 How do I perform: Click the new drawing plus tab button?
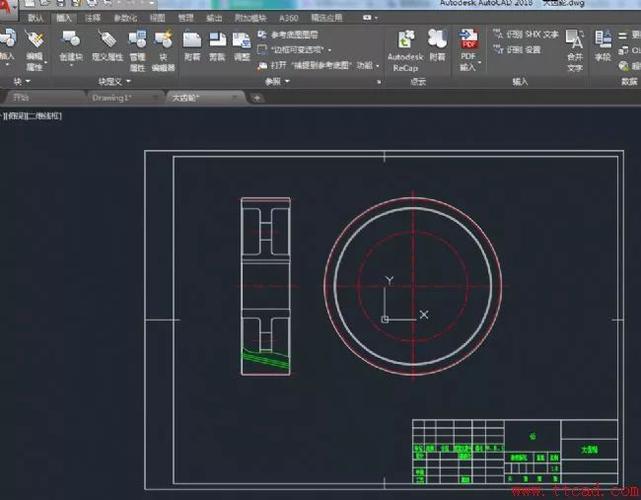click(x=257, y=98)
